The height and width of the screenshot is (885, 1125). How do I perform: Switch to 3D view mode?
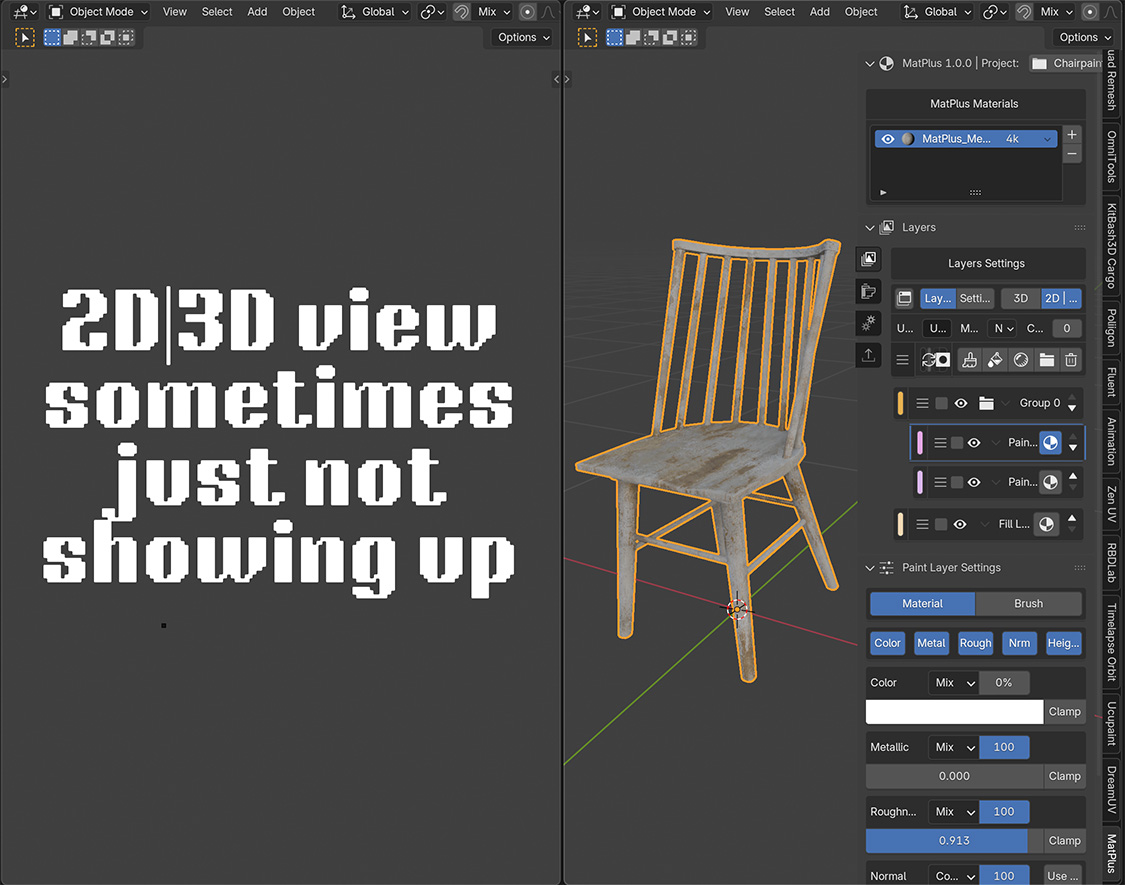click(x=1020, y=298)
